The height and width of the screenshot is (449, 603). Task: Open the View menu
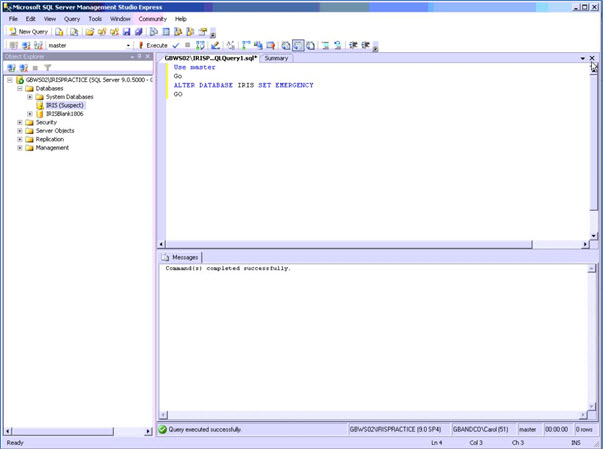[50, 19]
